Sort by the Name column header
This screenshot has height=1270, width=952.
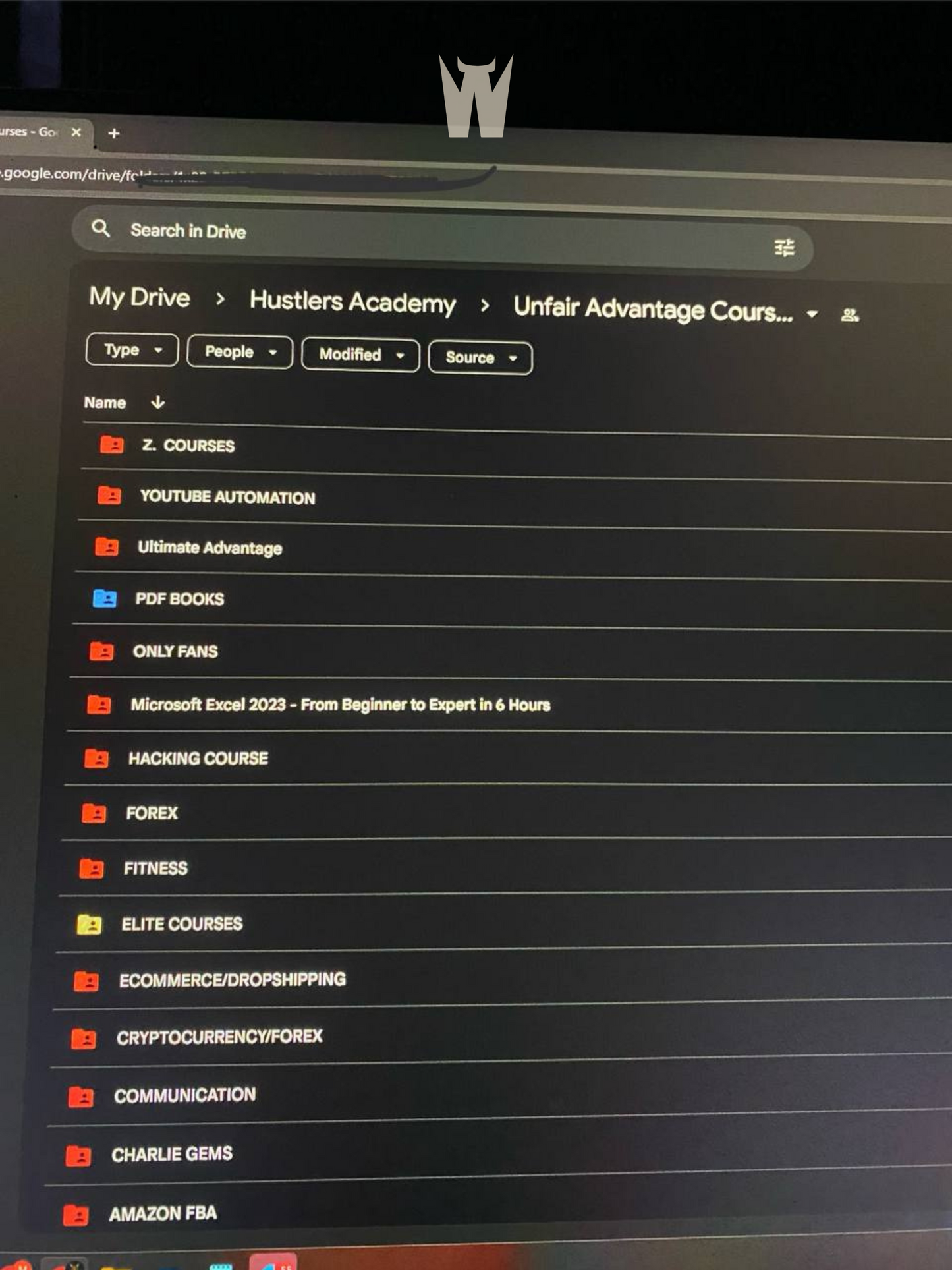pyautogui.click(x=105, y=402)
